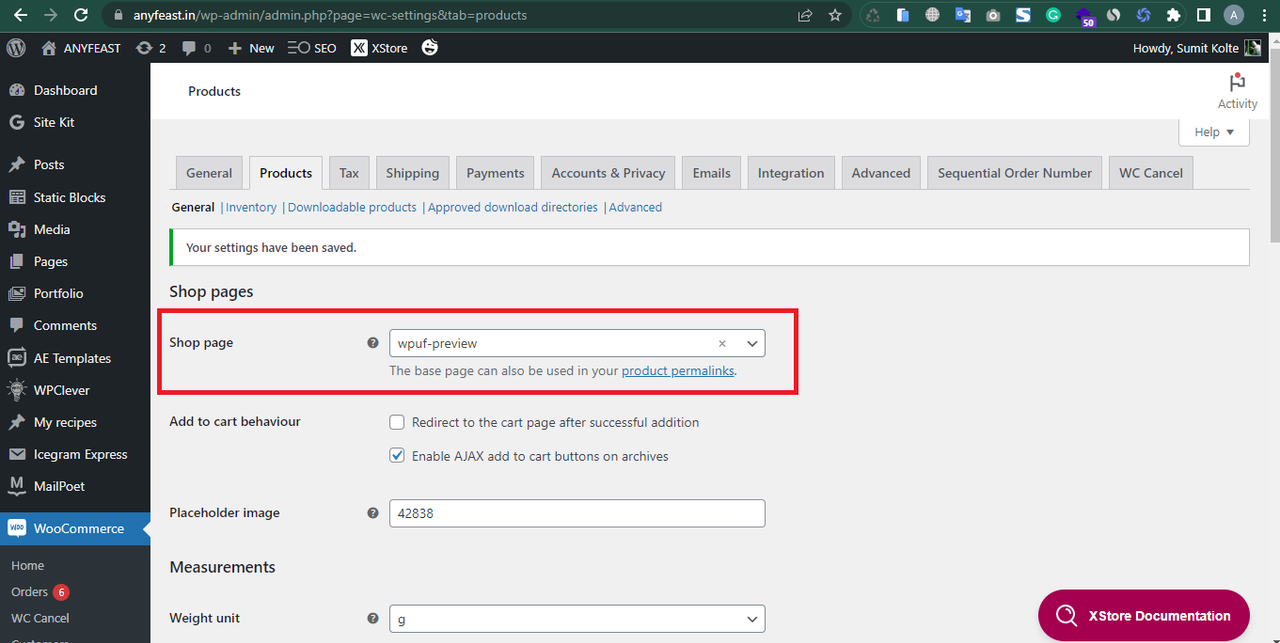
Task: Open Howdy, Sumit Kolte profile menu
Action: click(x=1197, y=47)
